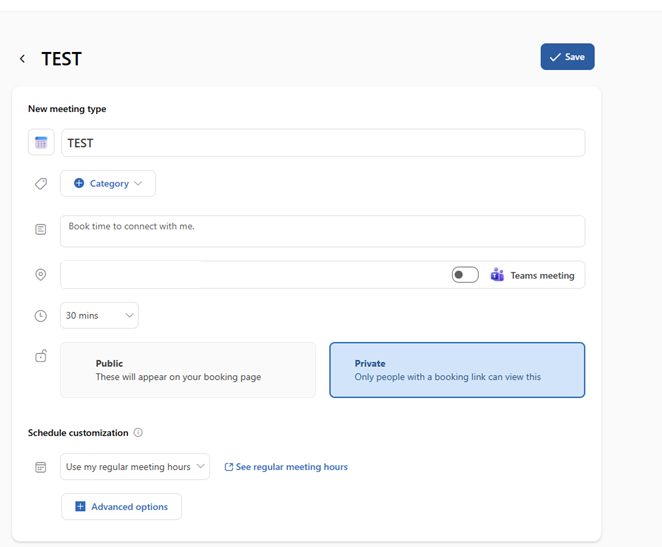Click the Schedule customization info icon
Viewport: 662px width, 547px height.
click(x=138, y=433)
